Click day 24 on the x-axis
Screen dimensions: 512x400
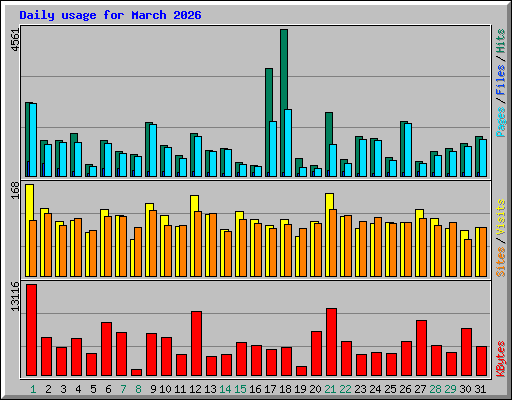click(x=375, y=389)
